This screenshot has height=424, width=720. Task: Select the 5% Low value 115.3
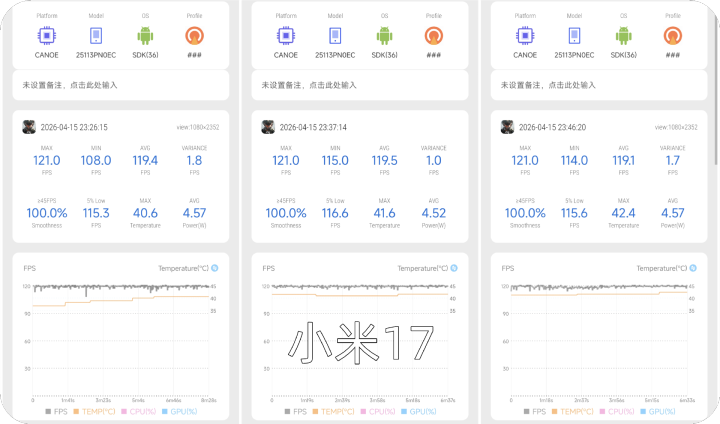pos(96,213)
